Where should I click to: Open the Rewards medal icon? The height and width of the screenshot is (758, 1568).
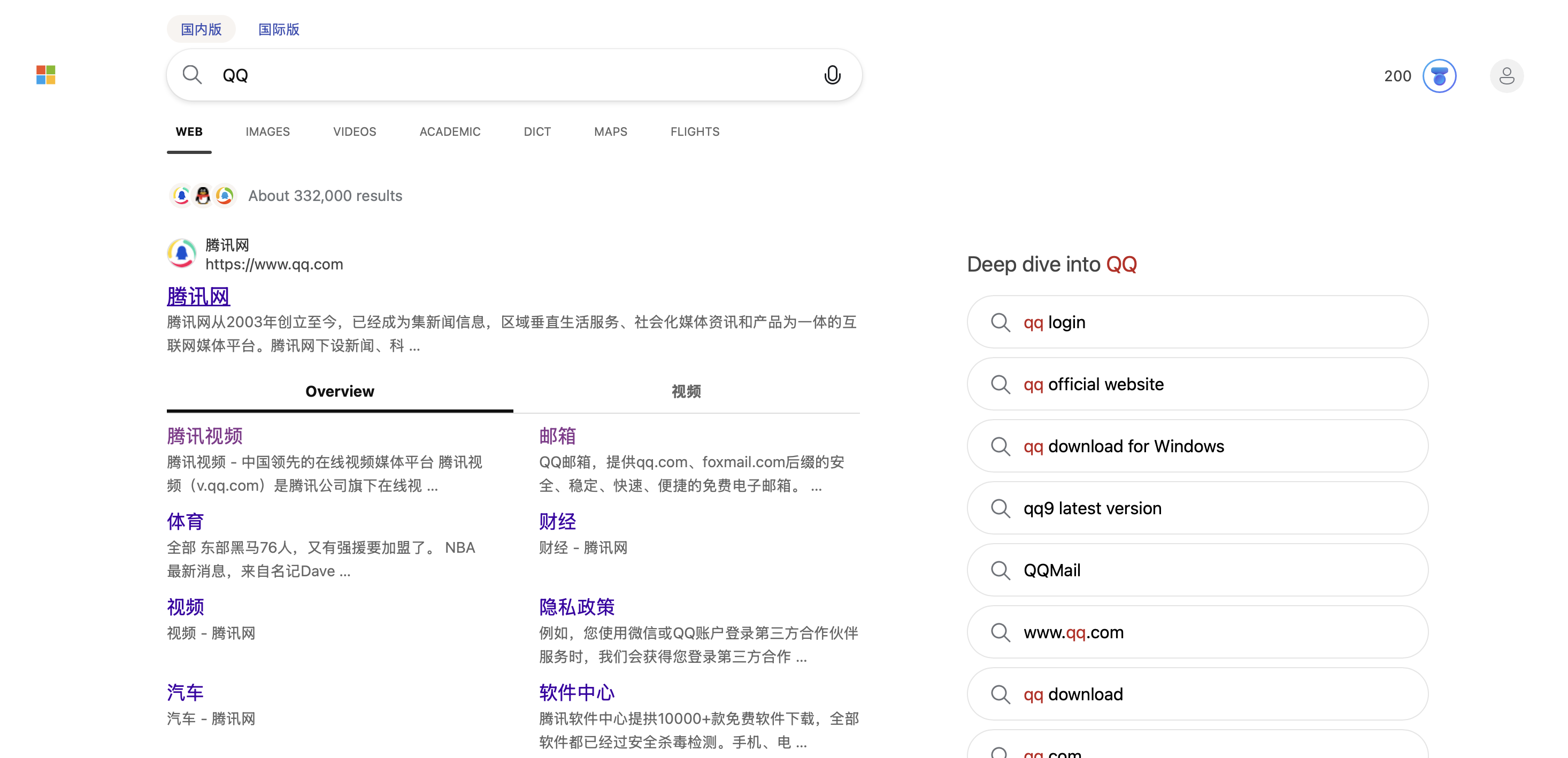[1439, 76]
